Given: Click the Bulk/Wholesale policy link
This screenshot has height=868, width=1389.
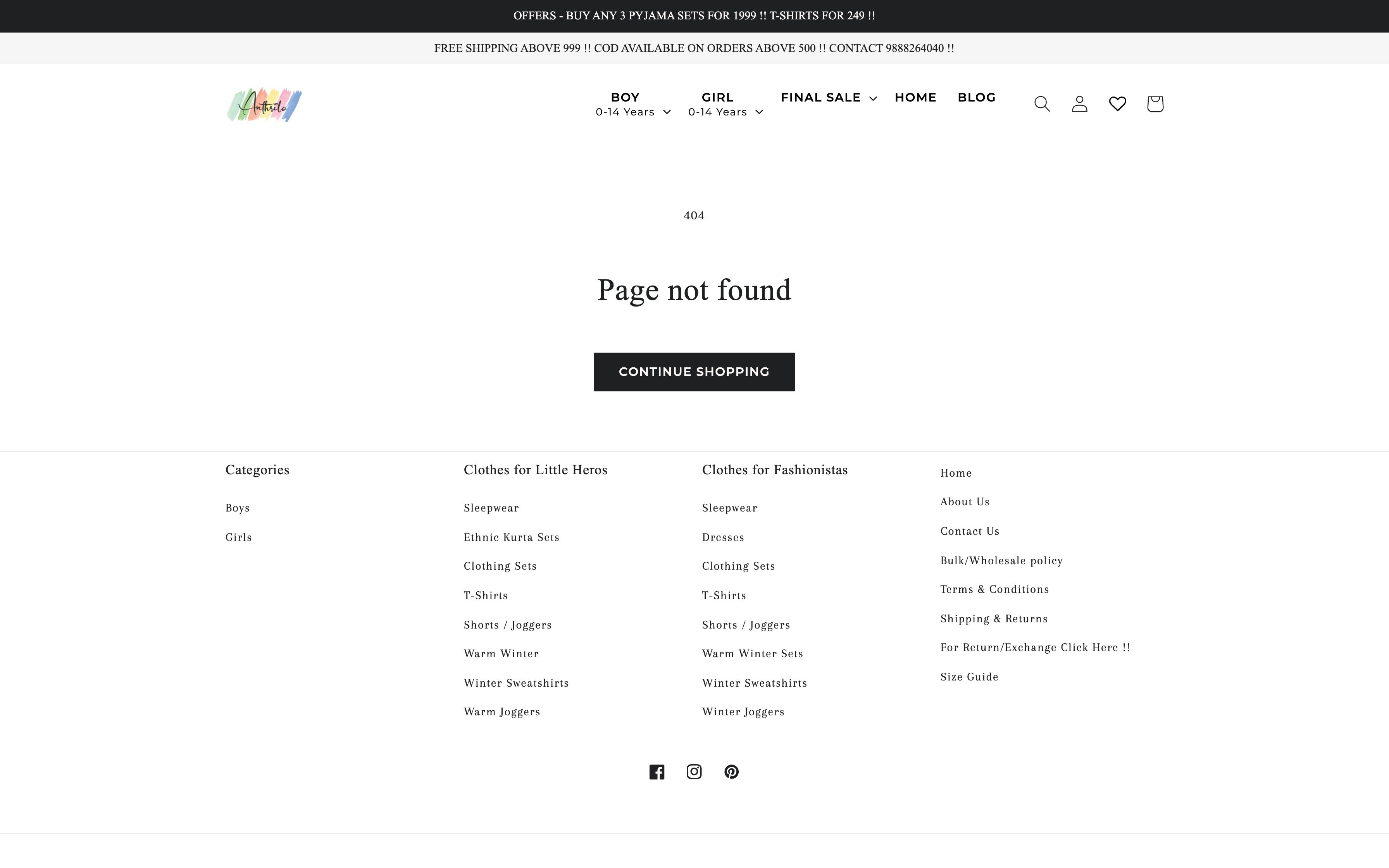Looking at the screenshot, I should (1001, 560).
